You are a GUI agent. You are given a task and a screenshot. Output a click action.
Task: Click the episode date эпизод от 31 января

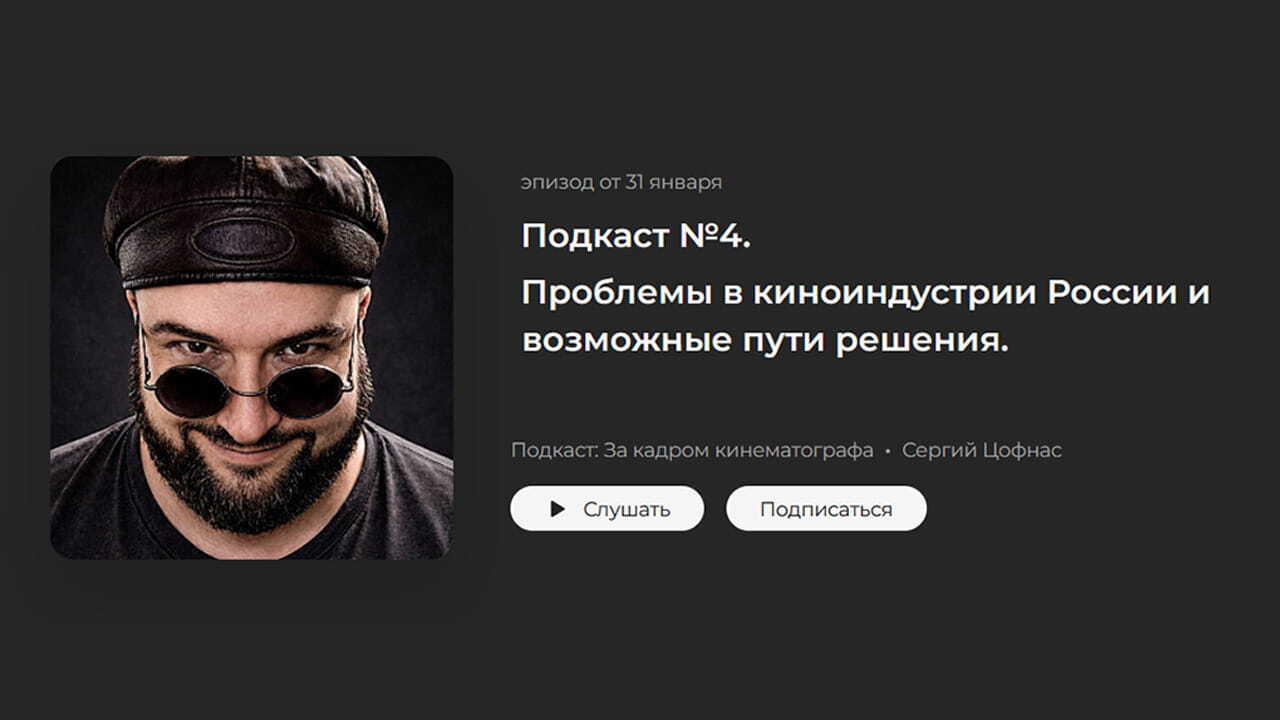click(x=621, y=182)
